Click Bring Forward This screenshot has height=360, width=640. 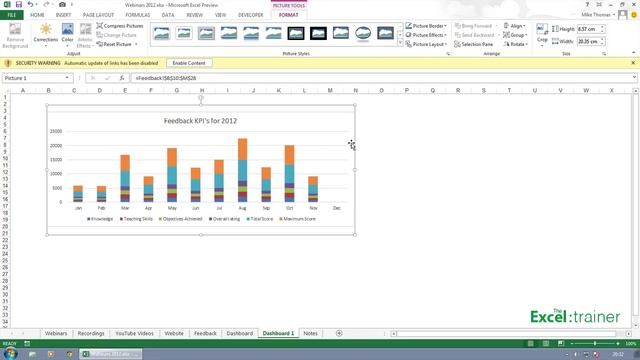[473, 26]
